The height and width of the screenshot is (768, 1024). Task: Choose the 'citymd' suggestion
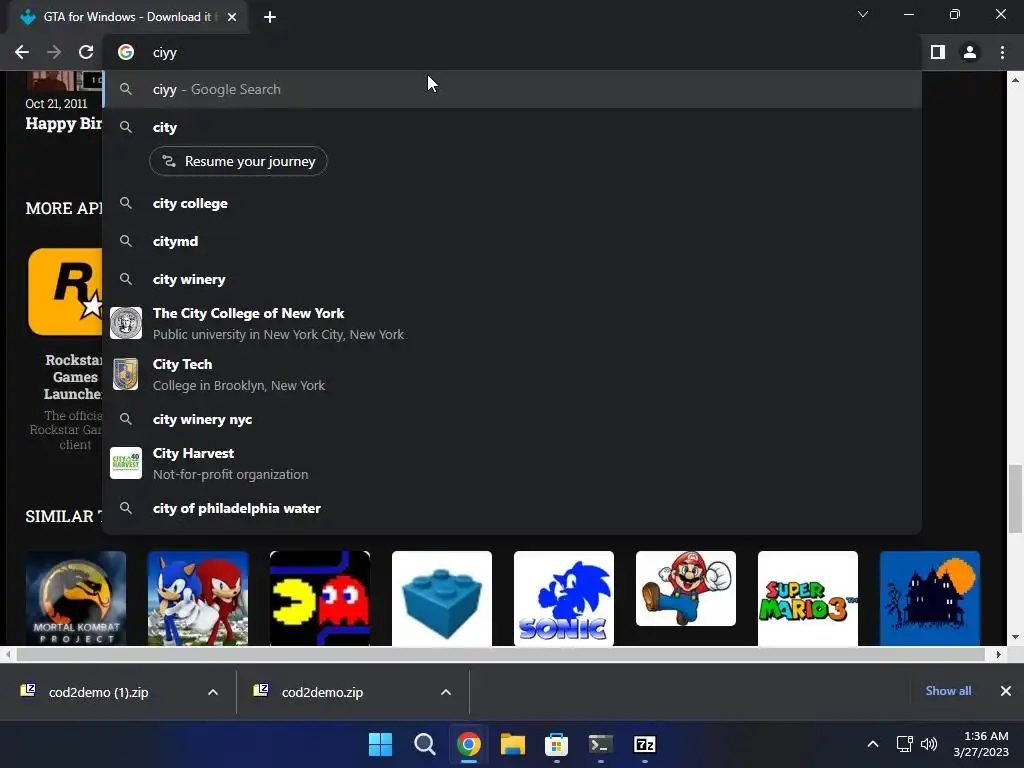[512, 241]
